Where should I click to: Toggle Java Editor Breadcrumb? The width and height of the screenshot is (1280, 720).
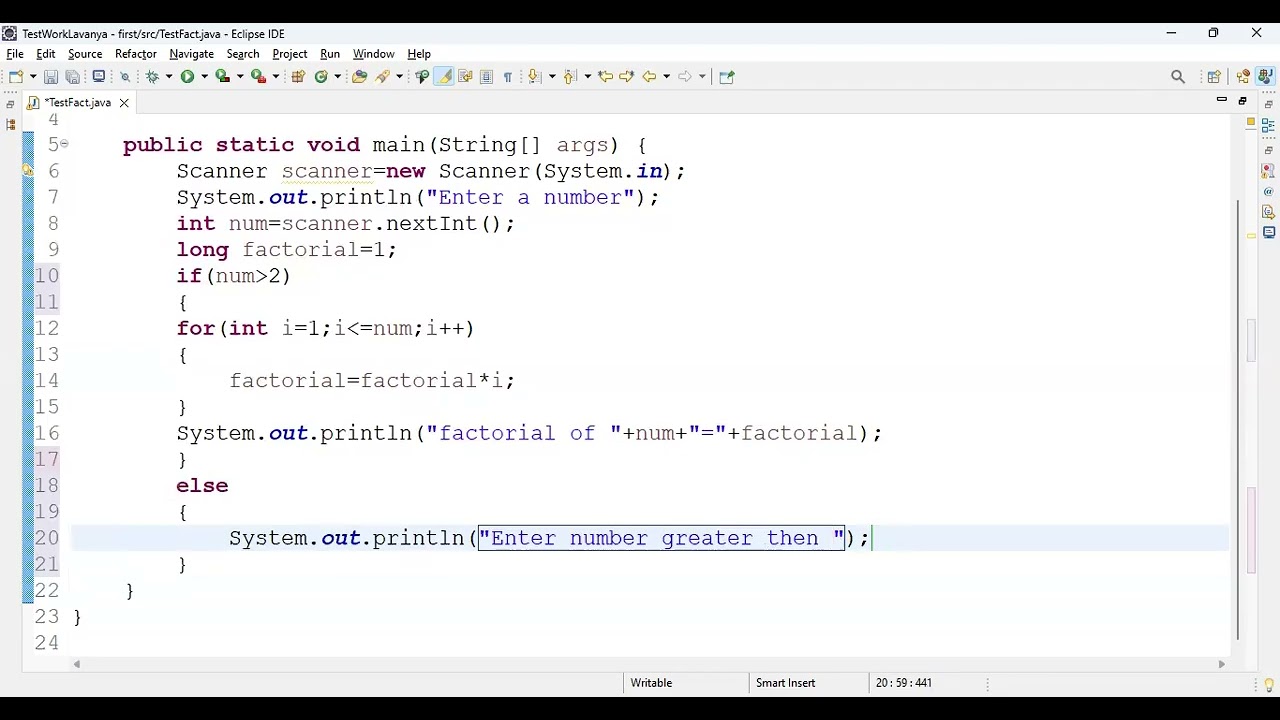[x=422, y=76]
